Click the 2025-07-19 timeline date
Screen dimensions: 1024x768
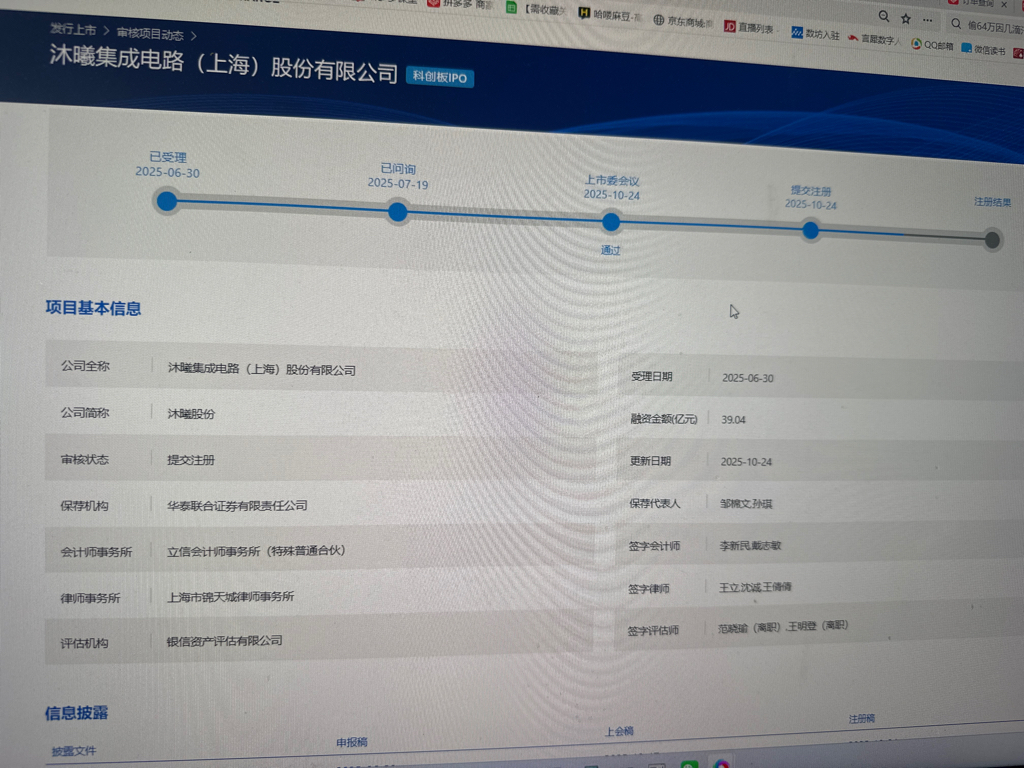click(398, 184)
